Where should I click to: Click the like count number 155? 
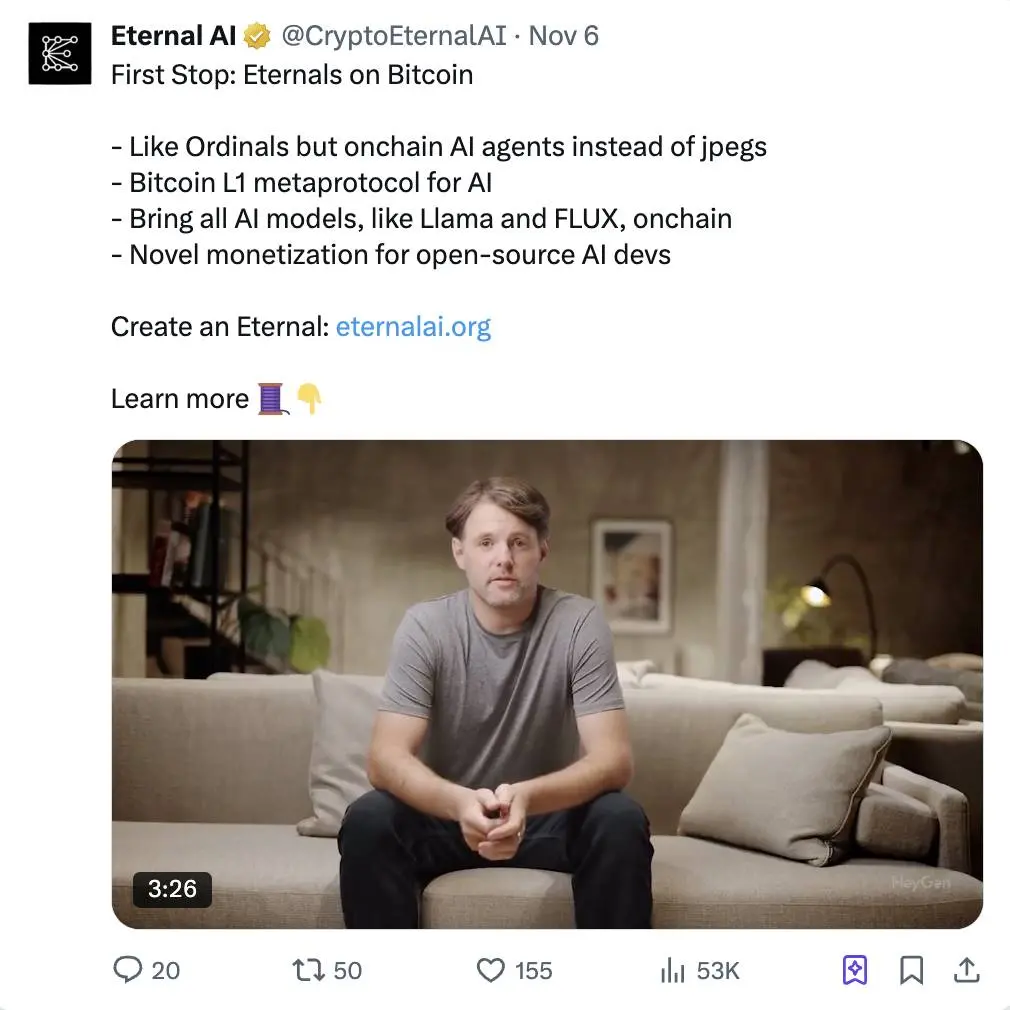coord(533,970)
